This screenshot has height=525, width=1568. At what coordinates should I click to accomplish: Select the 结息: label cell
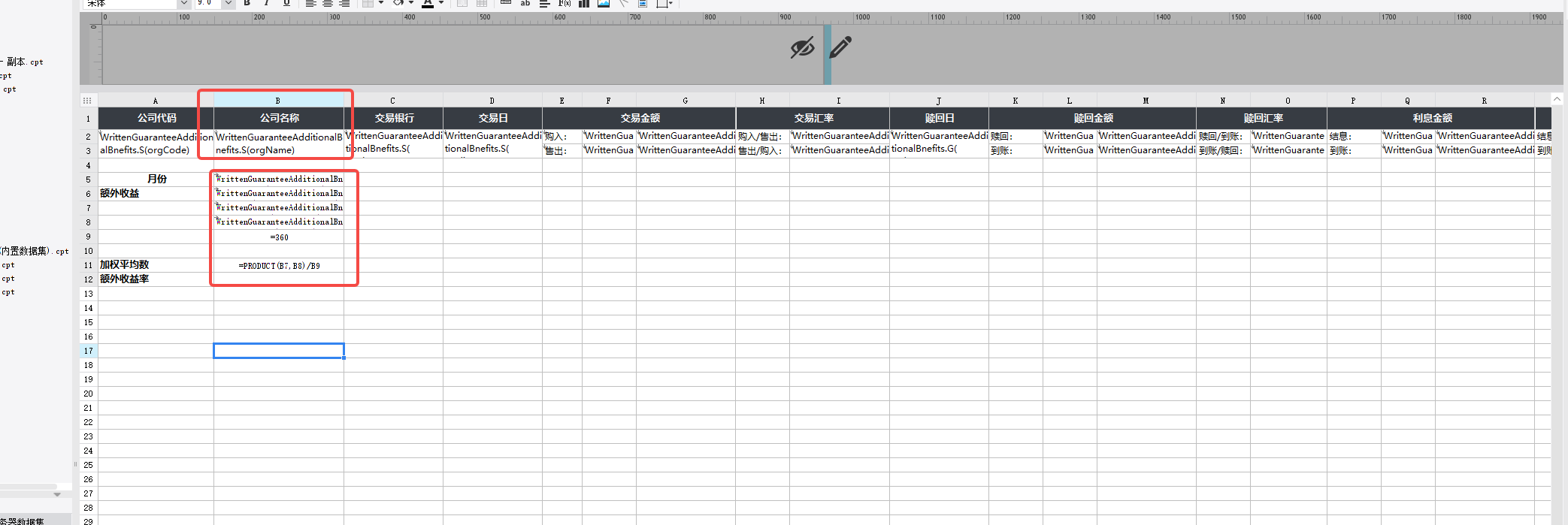1354,137
